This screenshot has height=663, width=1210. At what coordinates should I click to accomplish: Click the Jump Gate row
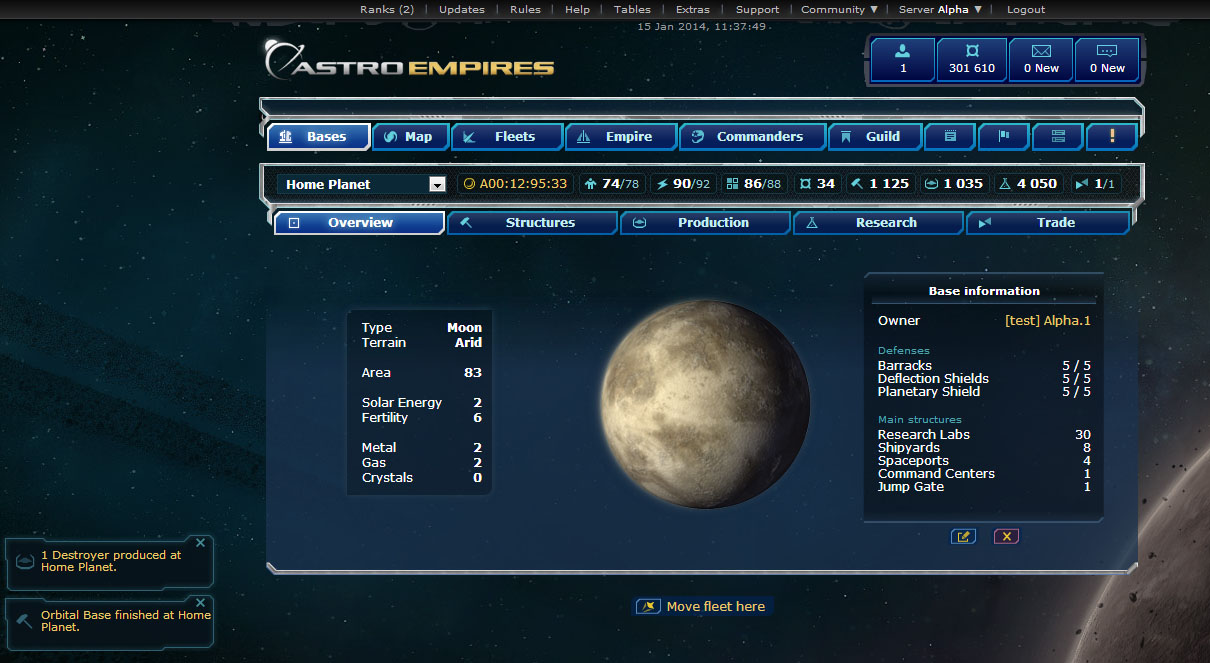click(x=984, y=487)
